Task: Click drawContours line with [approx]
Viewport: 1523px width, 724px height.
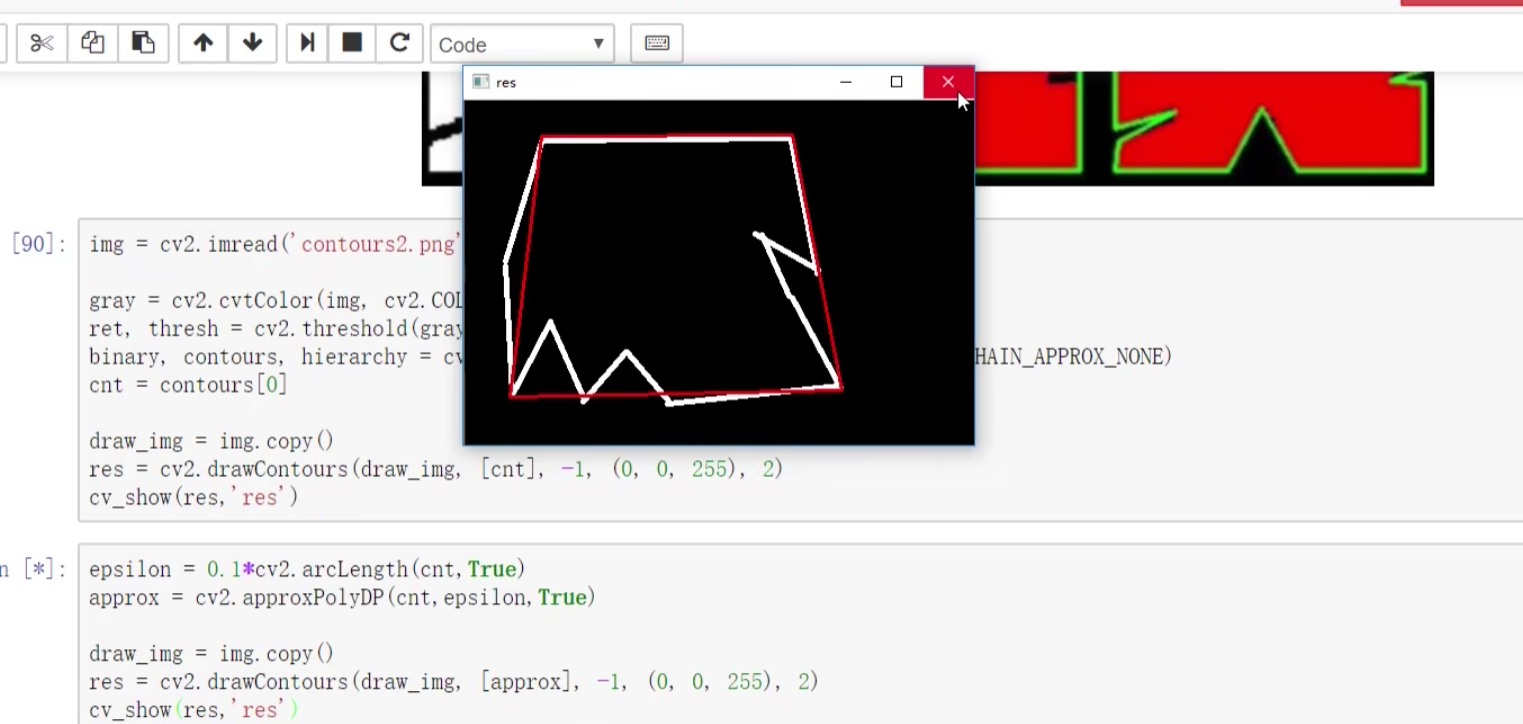Action: tap(454, 681)
